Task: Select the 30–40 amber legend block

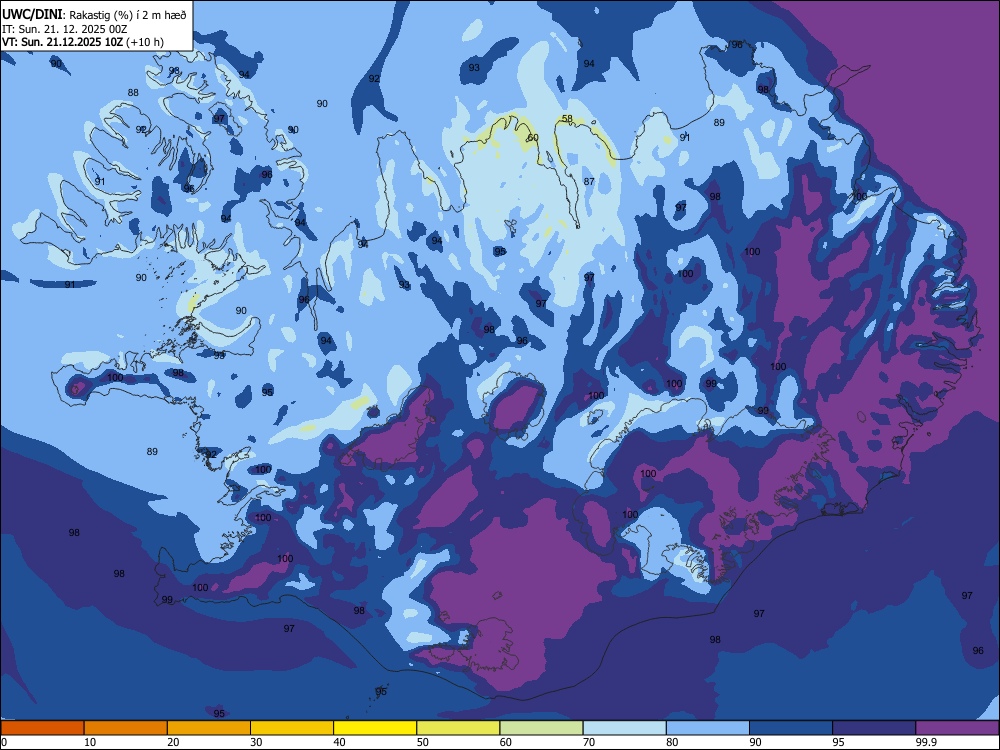Action: pyautogui.click(x=292, y=728)
